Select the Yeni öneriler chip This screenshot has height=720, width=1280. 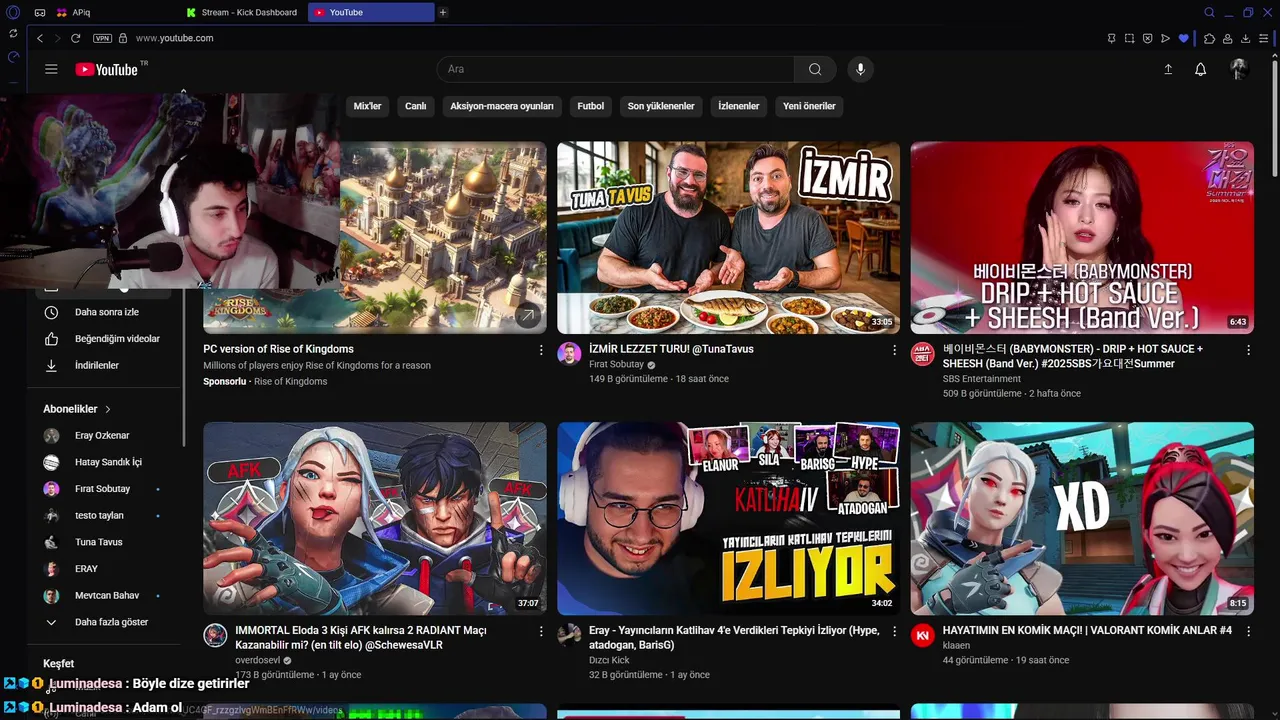point(809,106)
